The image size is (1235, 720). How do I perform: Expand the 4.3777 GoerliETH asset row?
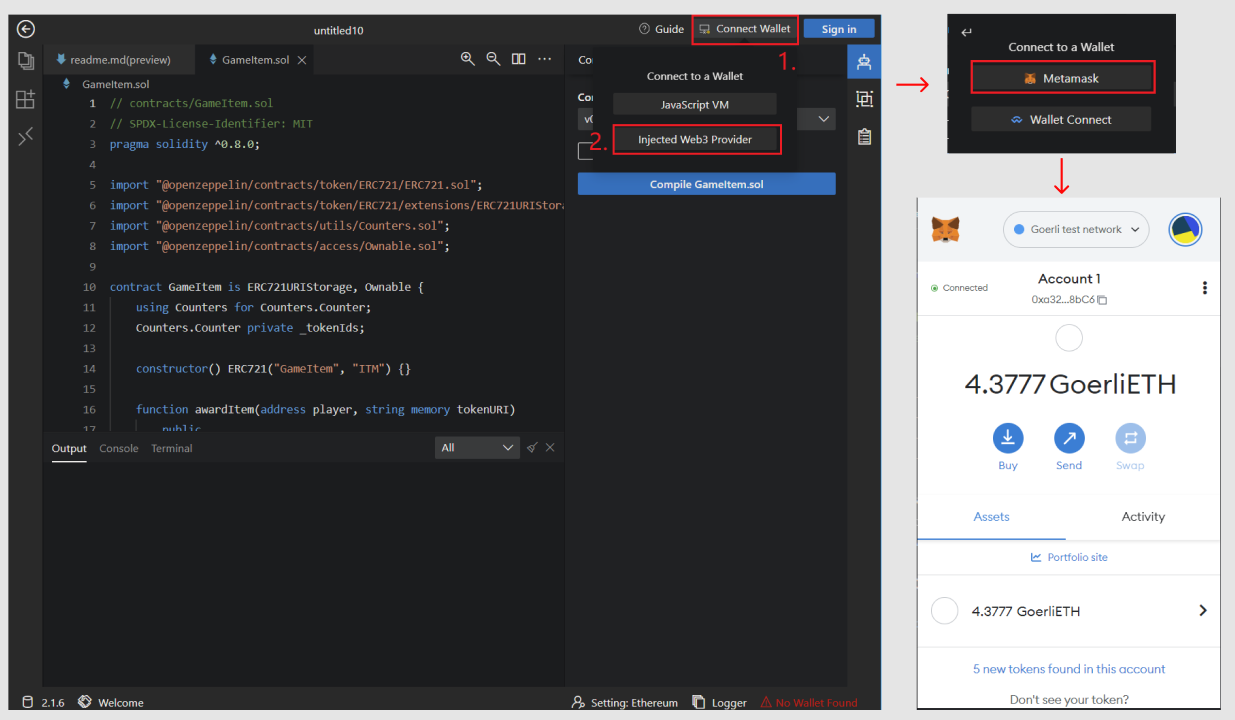pyautogui.click(x=1202, y=611)
